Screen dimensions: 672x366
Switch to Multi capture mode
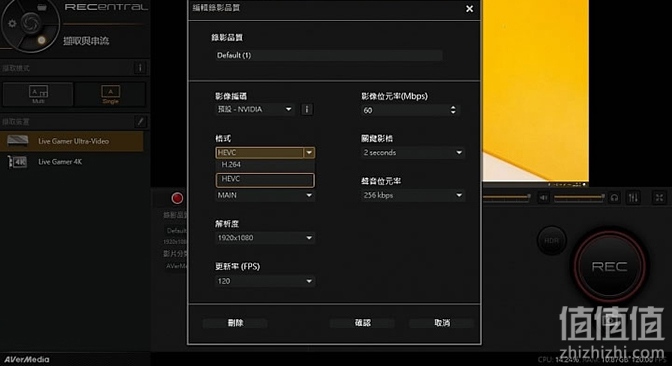pyautogui.click(x=38, y=95)
